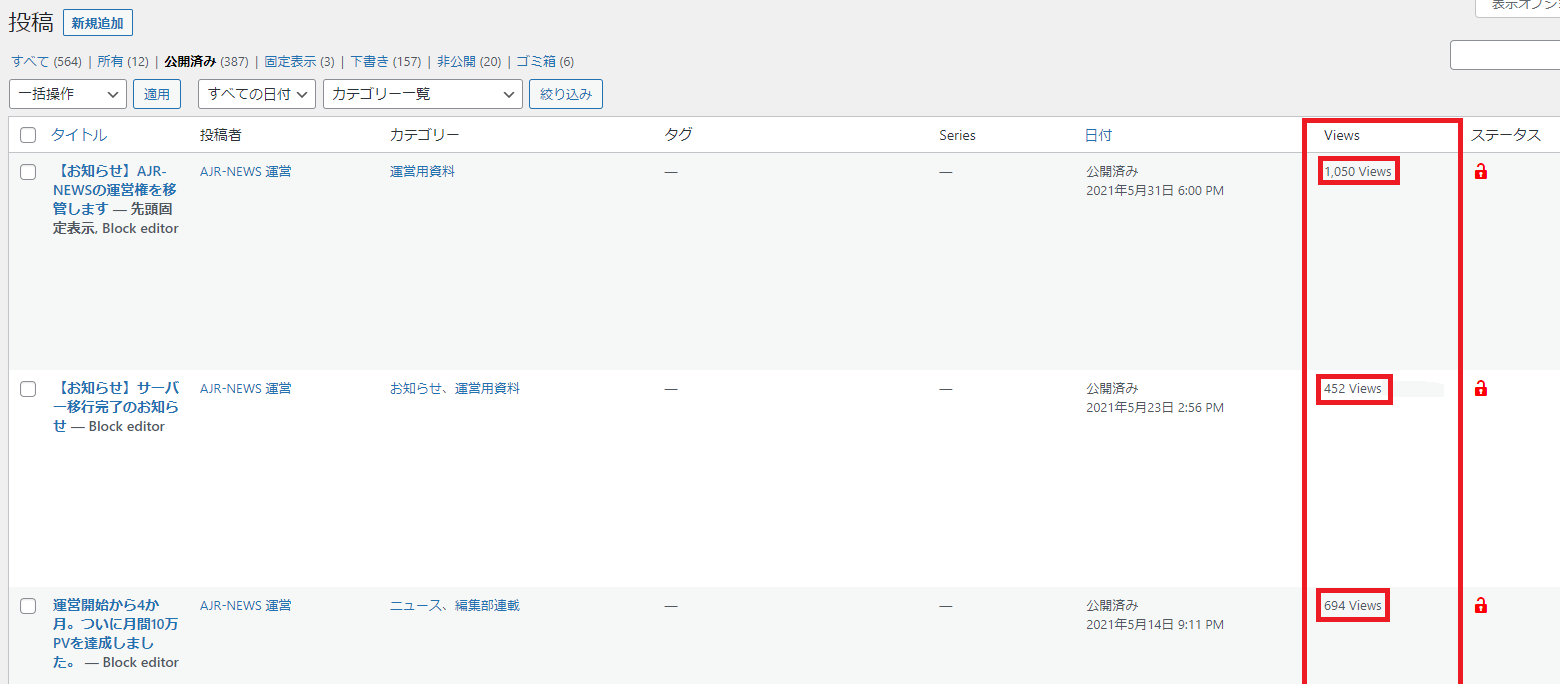Open the ゴミ箱 (6) trash view
Screen dimensions: 1560x684
coord(535,62)
